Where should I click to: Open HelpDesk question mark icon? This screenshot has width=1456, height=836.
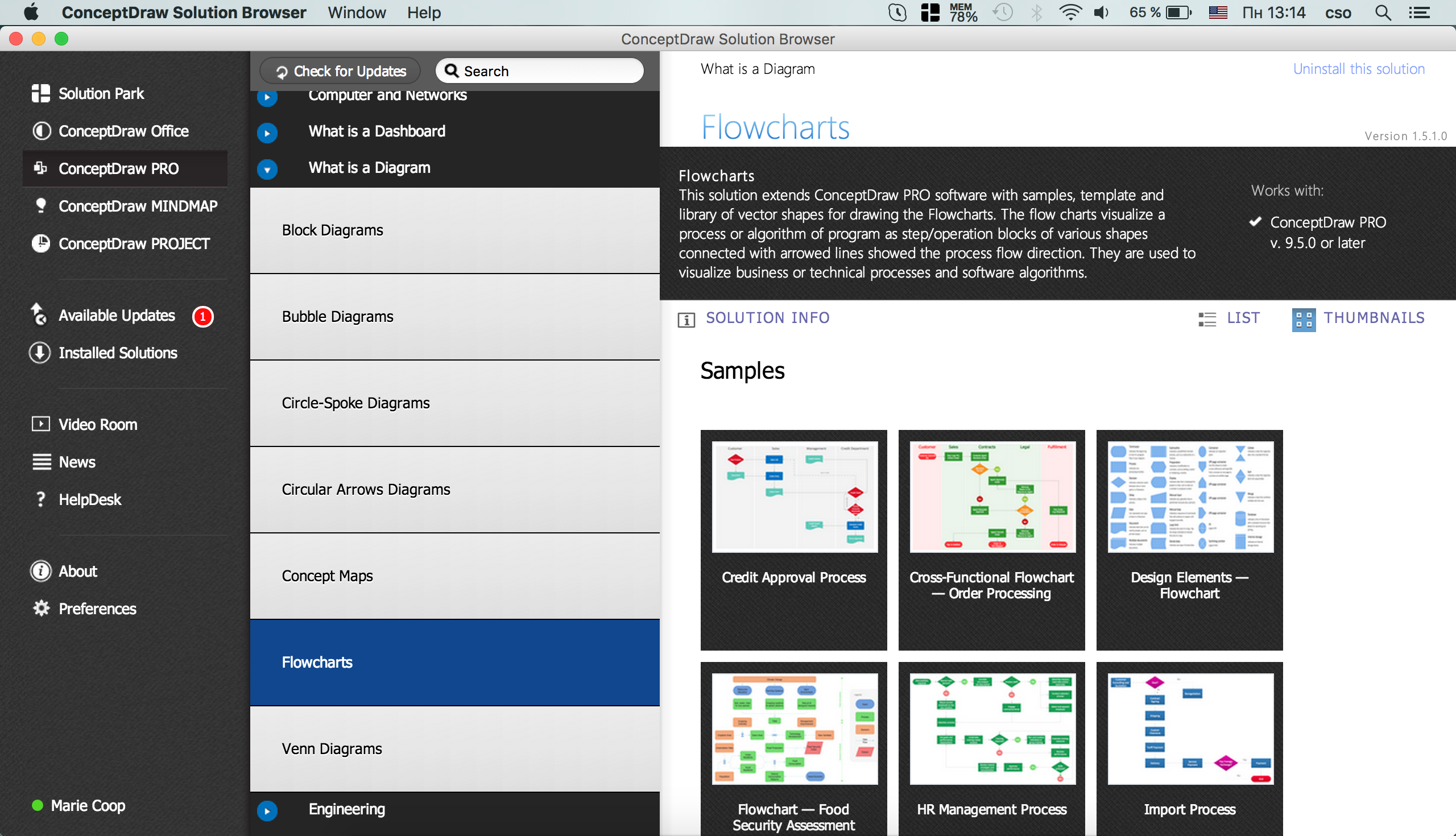[x=41, y=499]
